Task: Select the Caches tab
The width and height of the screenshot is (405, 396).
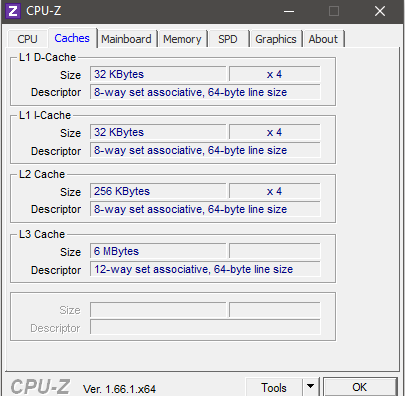Action: click(72, 38)
